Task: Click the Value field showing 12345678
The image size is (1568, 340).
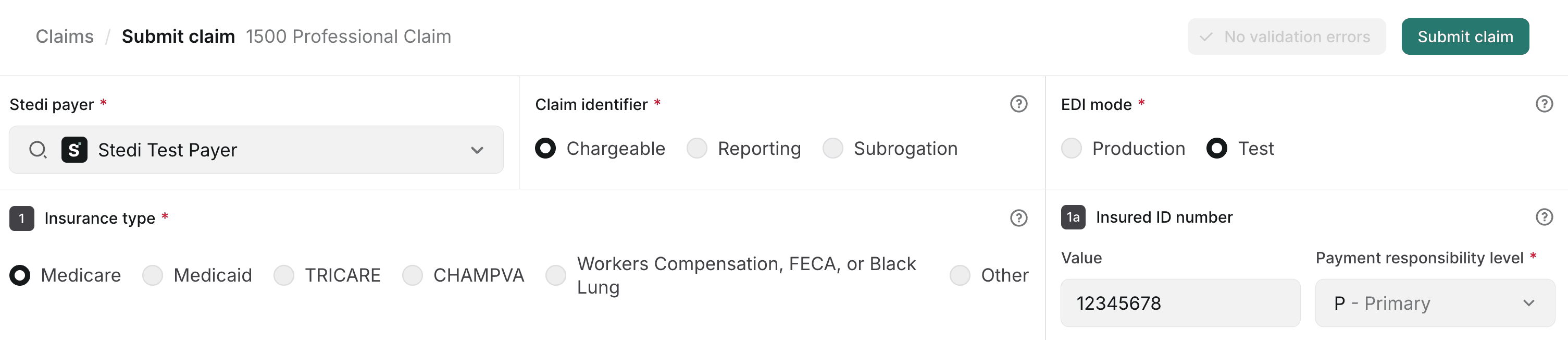Action: (1180, 303)
